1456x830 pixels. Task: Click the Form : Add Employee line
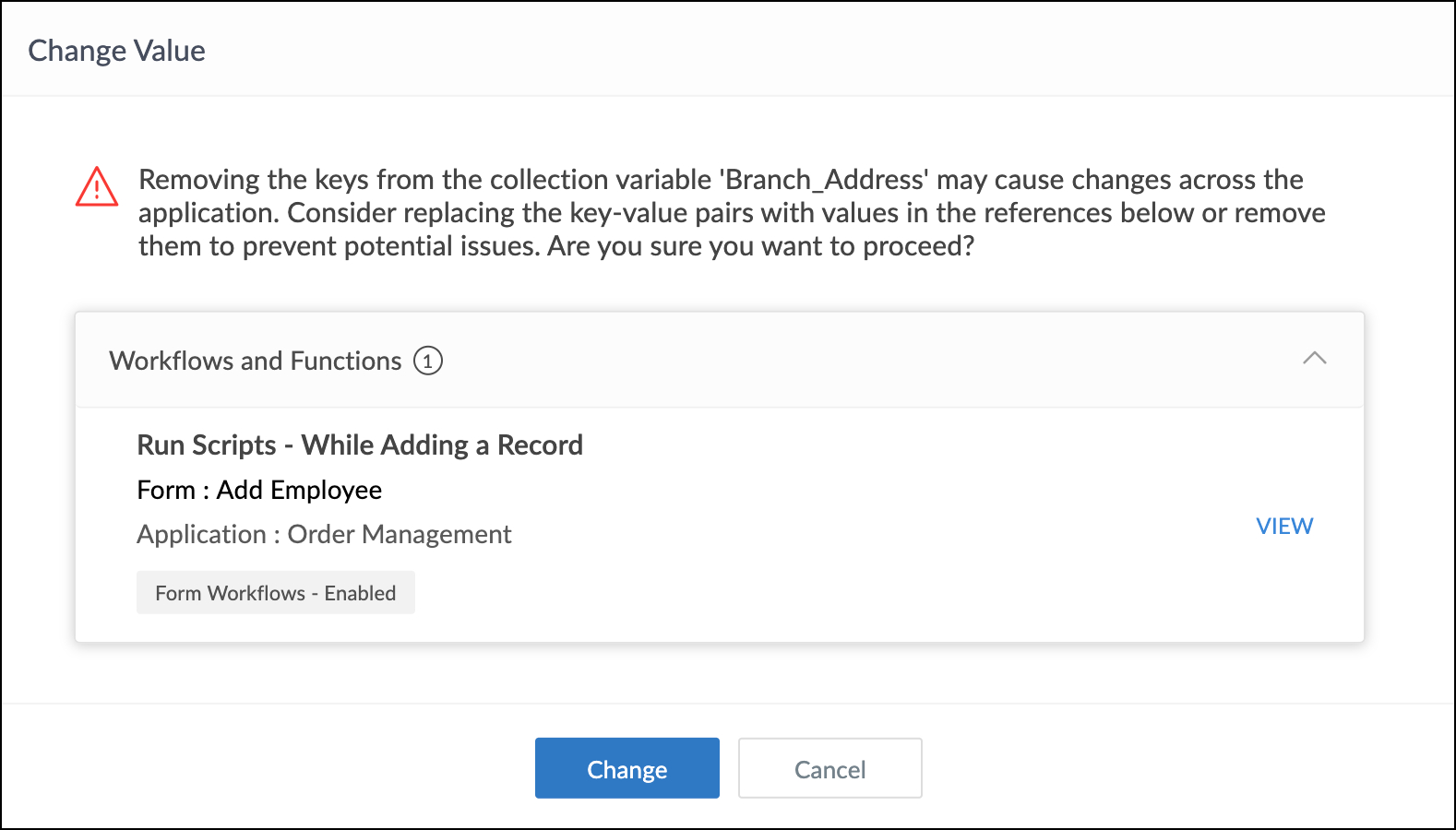259,490
